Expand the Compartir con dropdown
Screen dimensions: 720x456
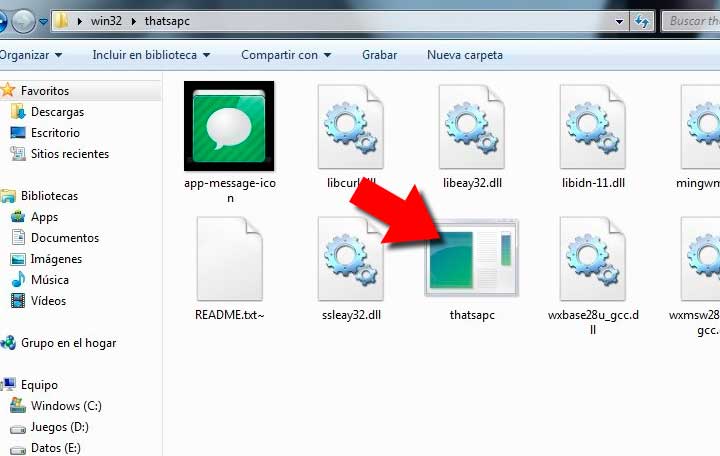coord(285,55)
